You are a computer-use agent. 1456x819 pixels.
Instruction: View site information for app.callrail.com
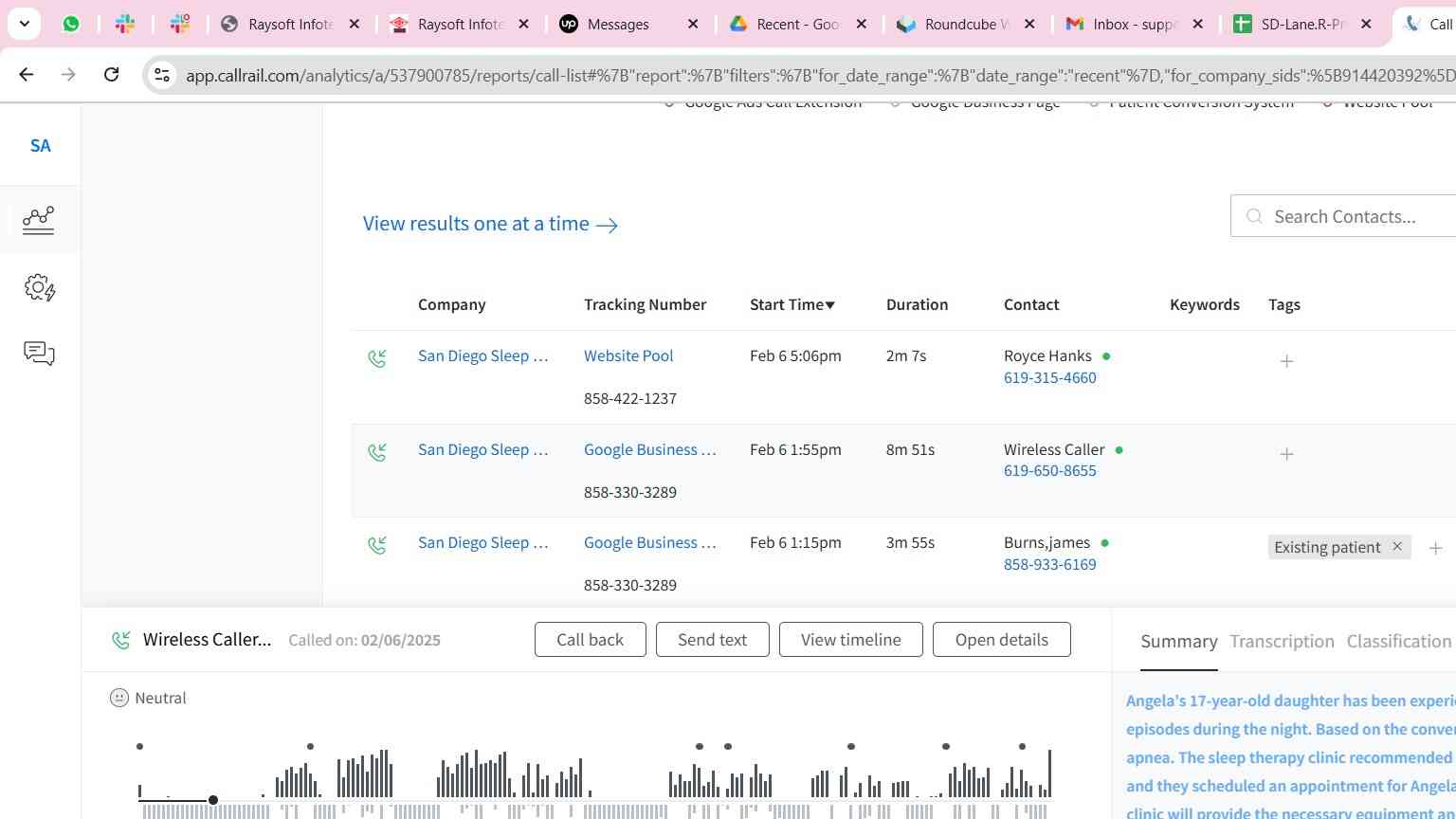162,75
